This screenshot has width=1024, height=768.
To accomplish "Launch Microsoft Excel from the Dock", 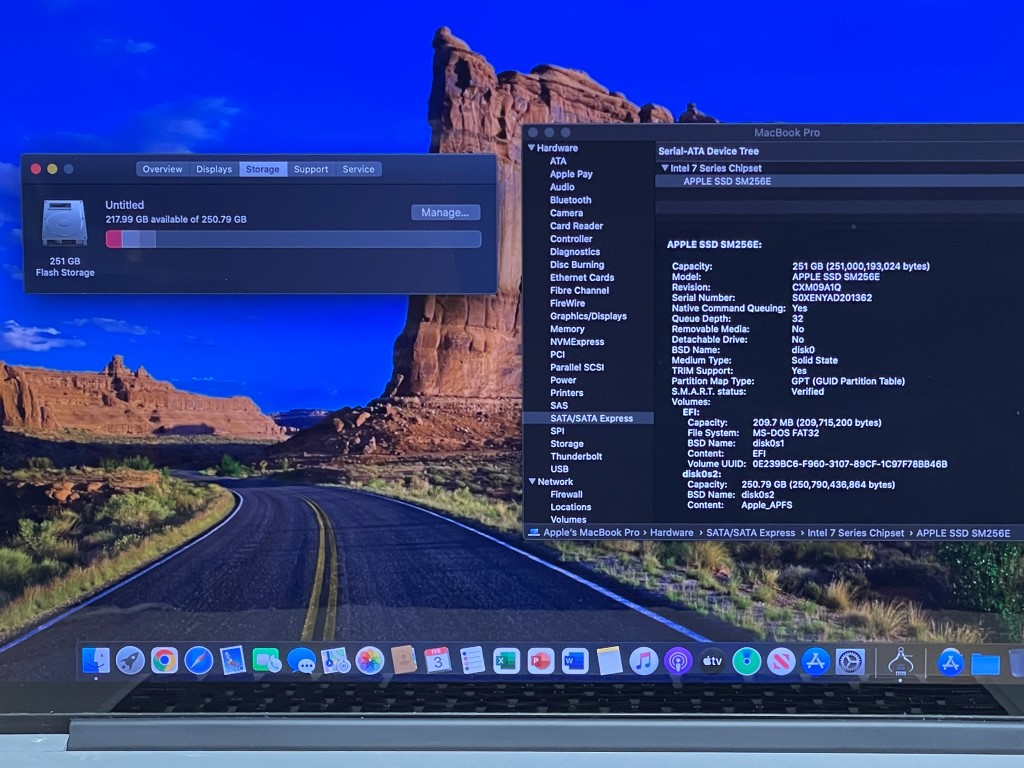I will pyautogui.click(x=506, y=660).
